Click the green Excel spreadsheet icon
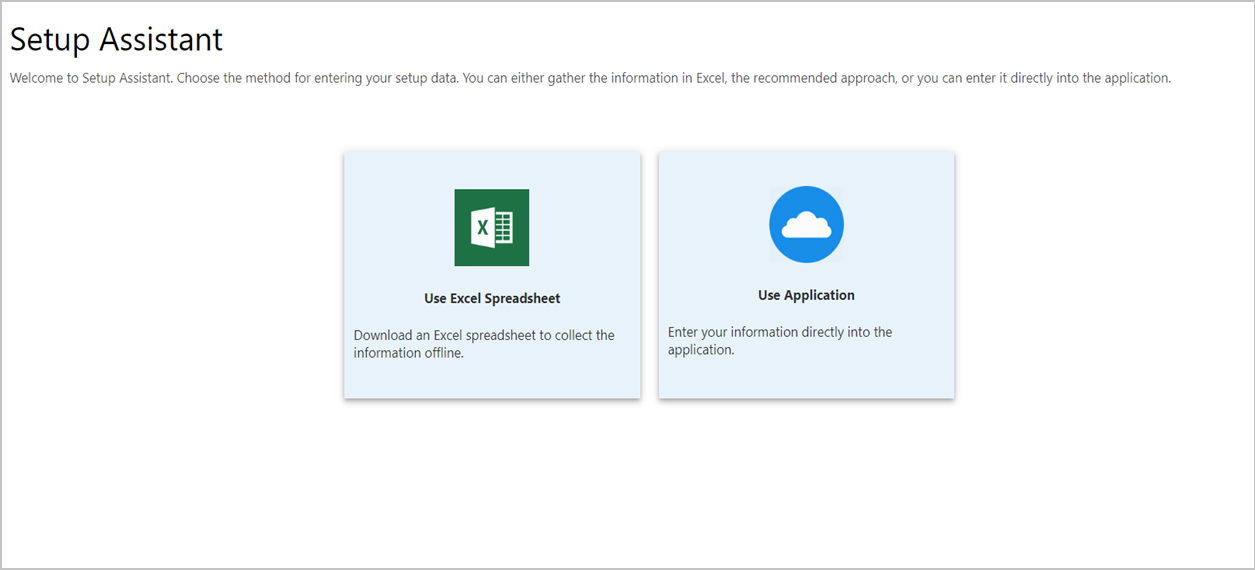Viewport: 1255px width, 570px height. (491, 228)
